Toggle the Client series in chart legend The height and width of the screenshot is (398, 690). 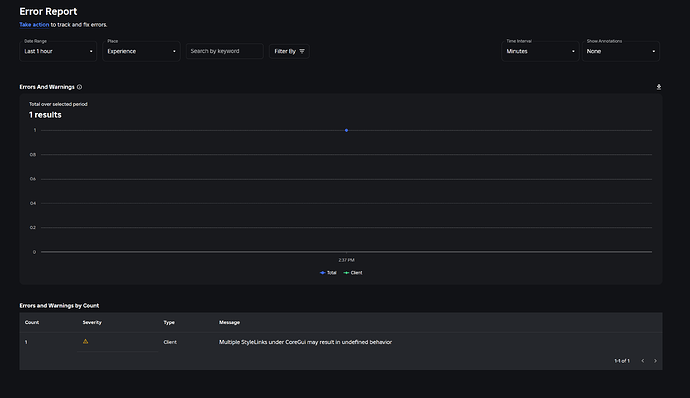(353, 273)
